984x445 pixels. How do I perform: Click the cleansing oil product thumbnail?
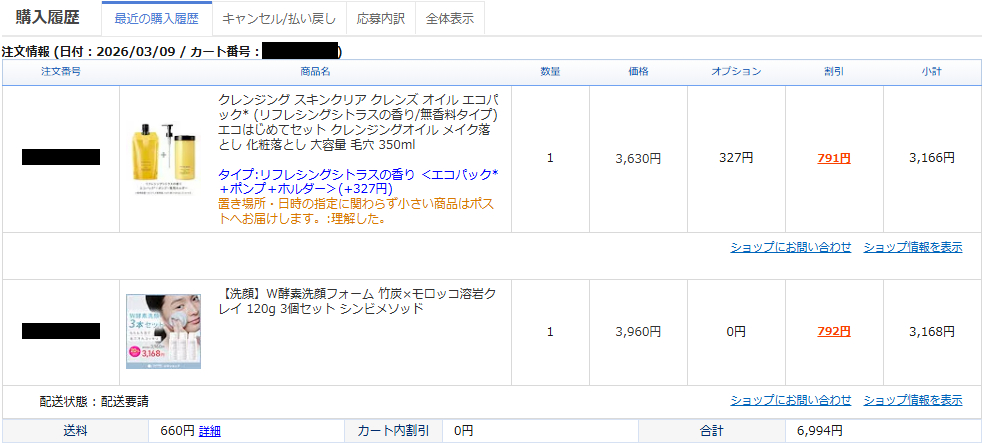coord(166,158)
